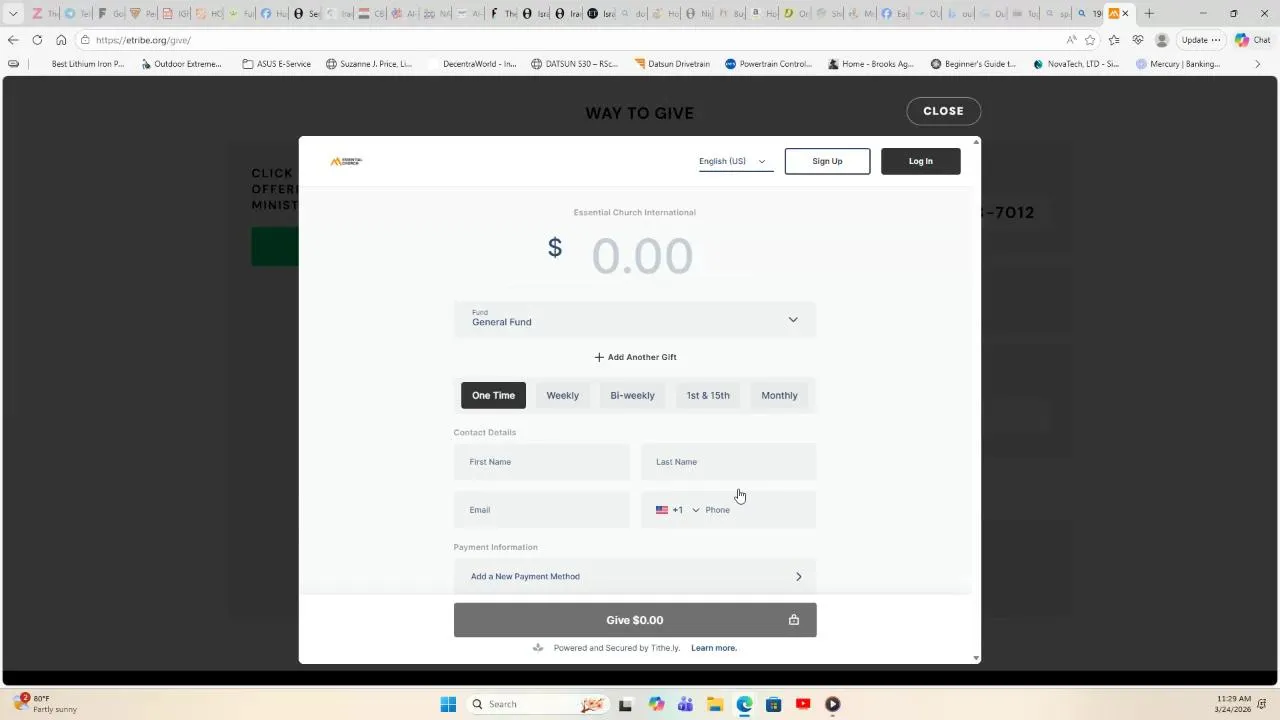Add this page to favorites with the star icon
The width and height of the screenshot is (1280, 720).
coord(1090,40)
